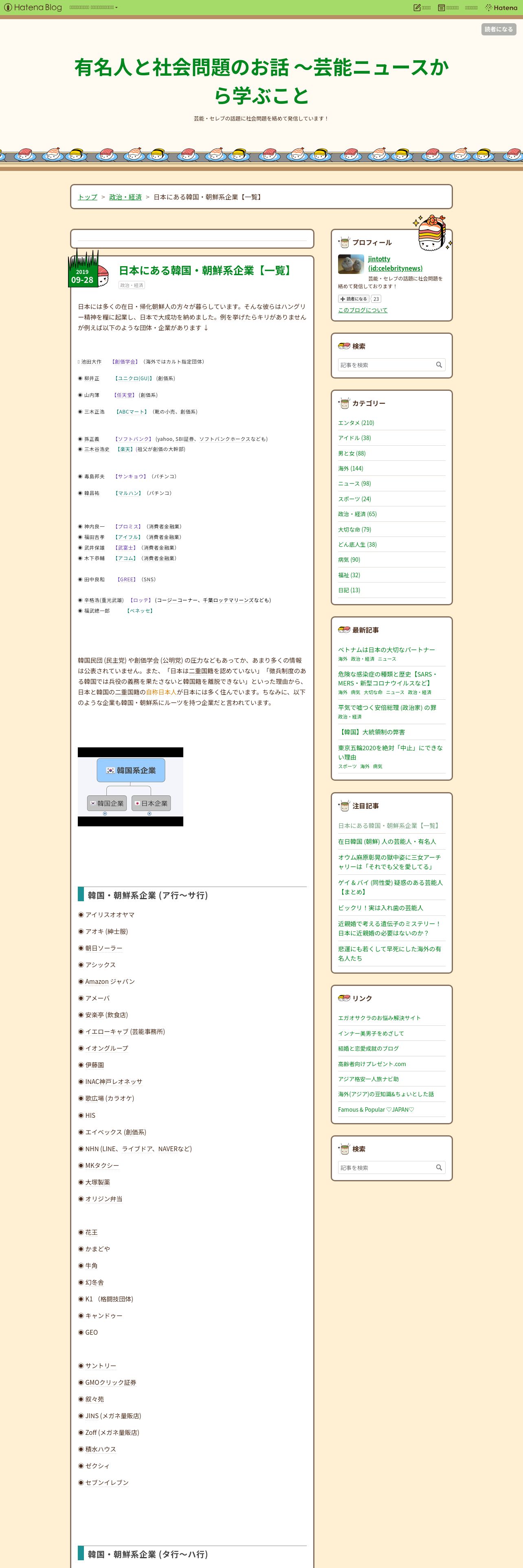
Task: Open the blog name dropdown in the header
Action: point(93,7)
